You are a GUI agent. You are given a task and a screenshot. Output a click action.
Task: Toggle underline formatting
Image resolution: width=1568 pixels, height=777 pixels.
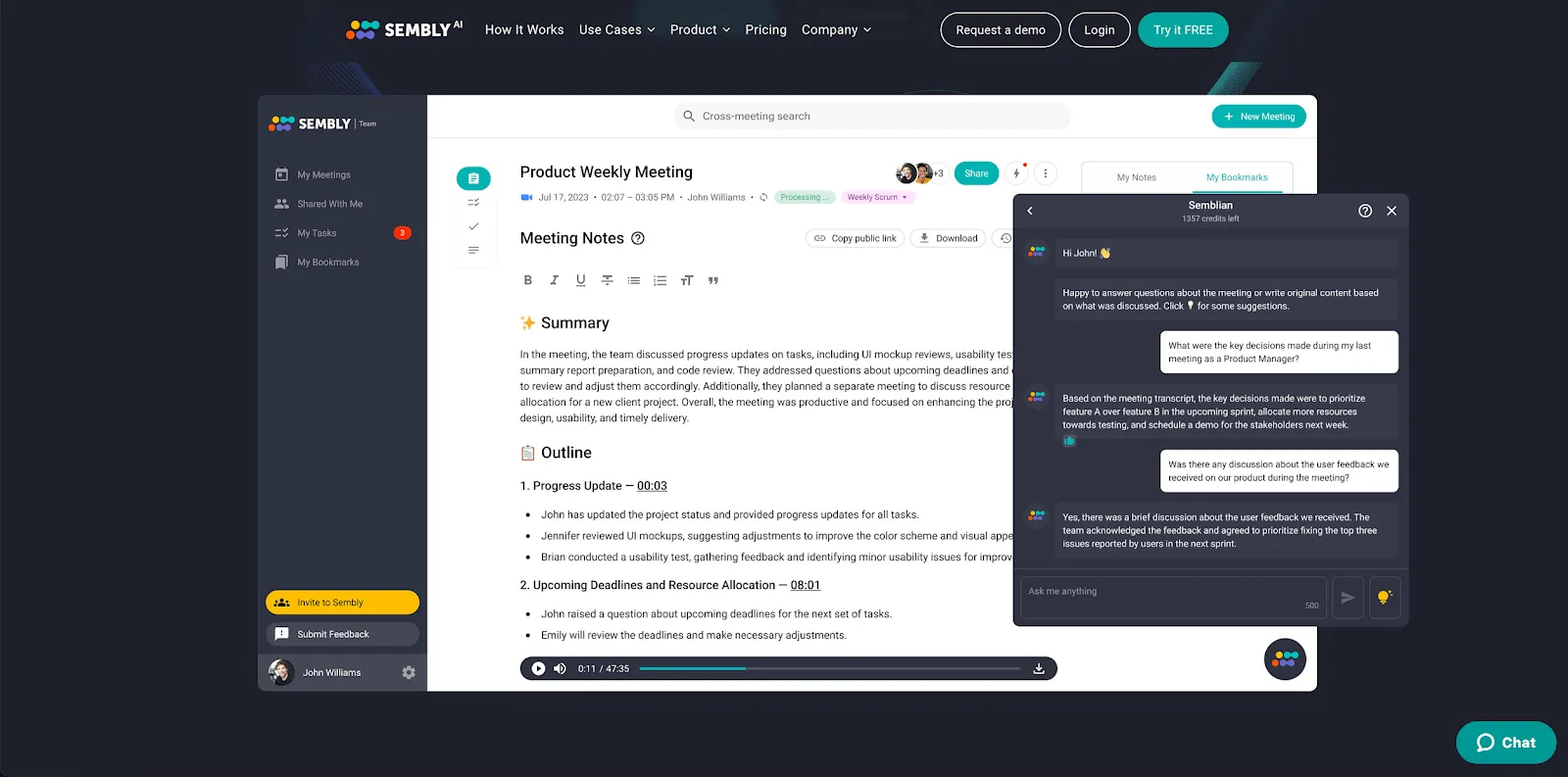pyautogui.click(x=580, y=280)
